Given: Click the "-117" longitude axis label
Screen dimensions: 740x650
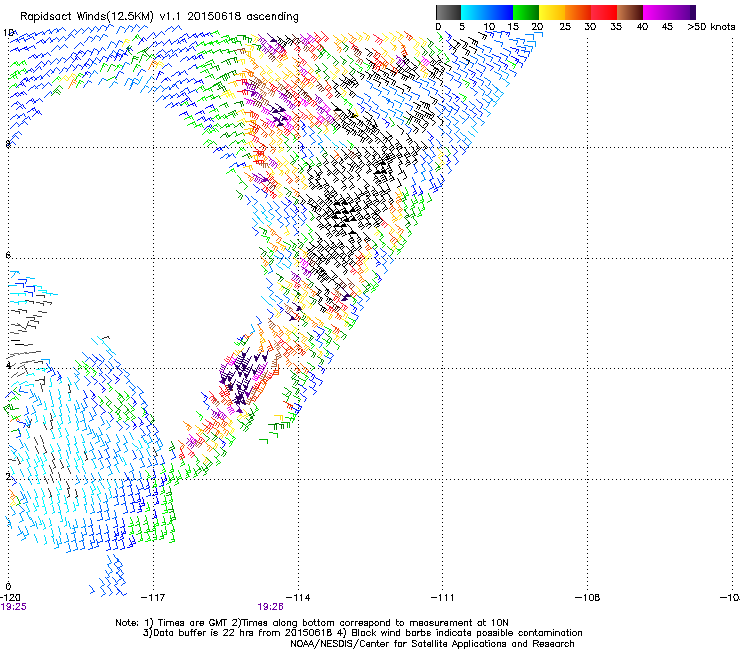Looking at the screenshot, I should tap(153, 597).
